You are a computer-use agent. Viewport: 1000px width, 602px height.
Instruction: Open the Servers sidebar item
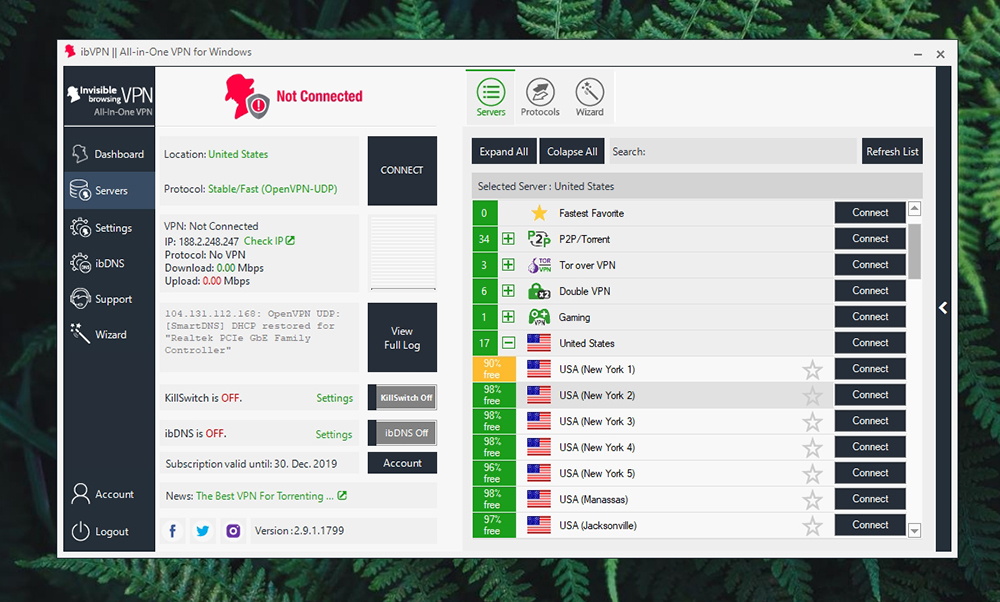(x=109, y=190)
